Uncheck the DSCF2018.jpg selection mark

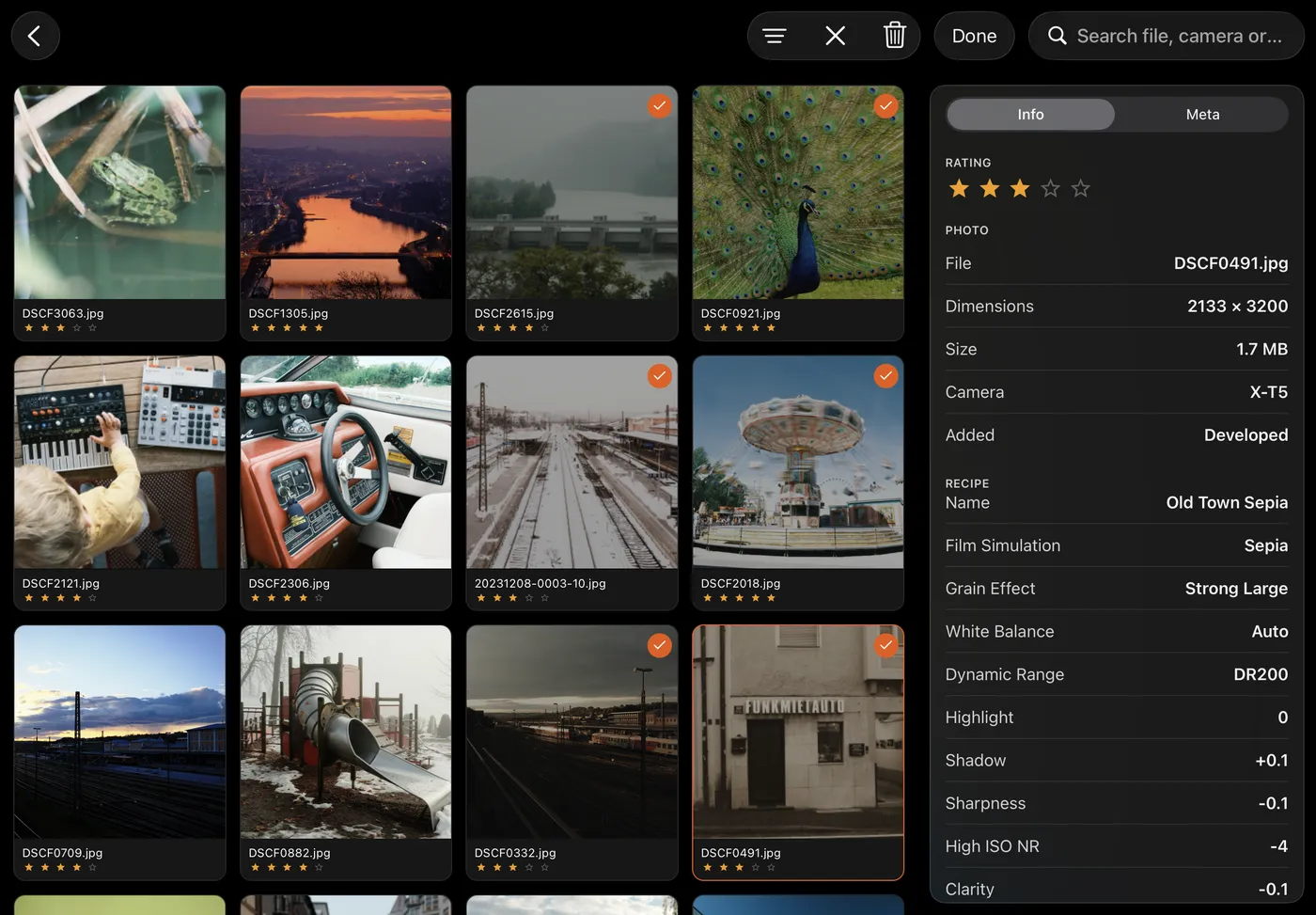tap(885, 376)
